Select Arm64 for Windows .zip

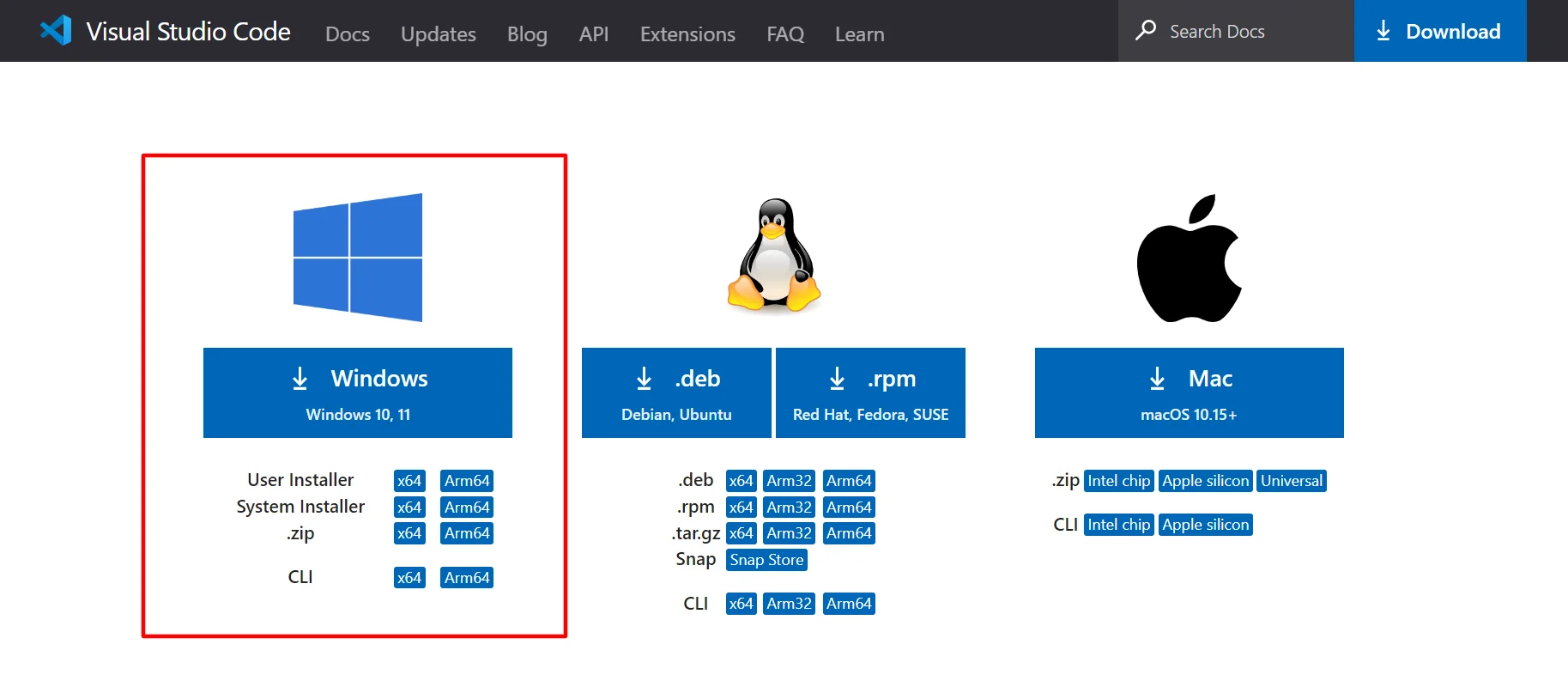467,533
